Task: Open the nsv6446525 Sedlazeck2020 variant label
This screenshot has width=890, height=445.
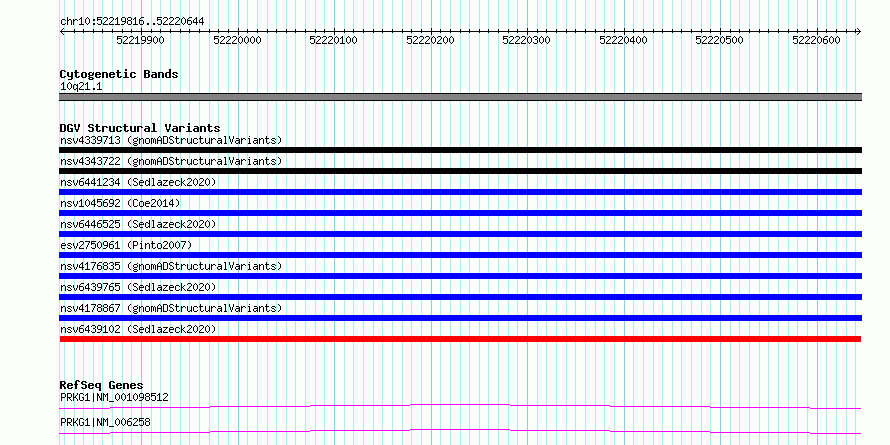Action: coord(138,224)
